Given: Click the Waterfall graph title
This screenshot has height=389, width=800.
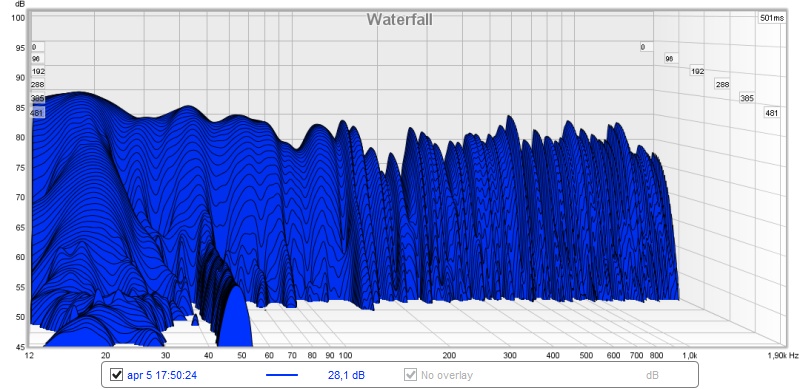Looking at the screenshot, I should tap(400, 19).
